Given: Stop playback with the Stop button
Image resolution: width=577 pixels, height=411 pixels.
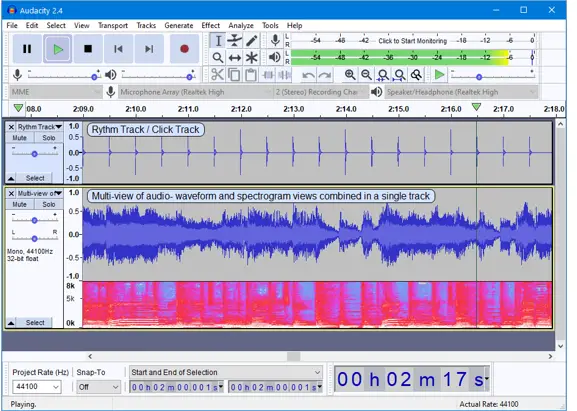Looking at the screenshot, I should (88, 49).
